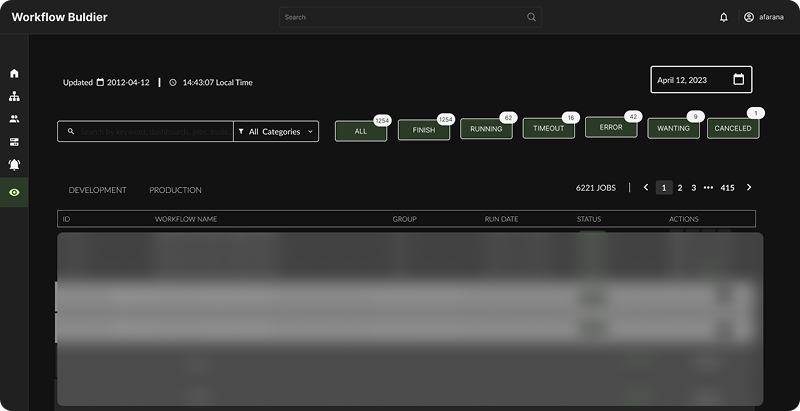The height and width of the screenshot is (411, 800).
Task: Open calendar icon in date picker
Action: click(x=738, y=80)
